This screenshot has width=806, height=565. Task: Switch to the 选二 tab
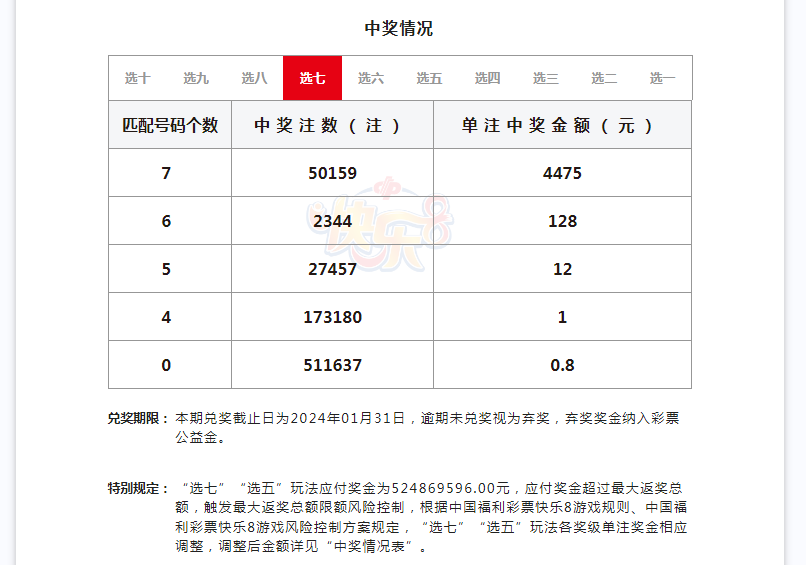(x=604, y=78)
